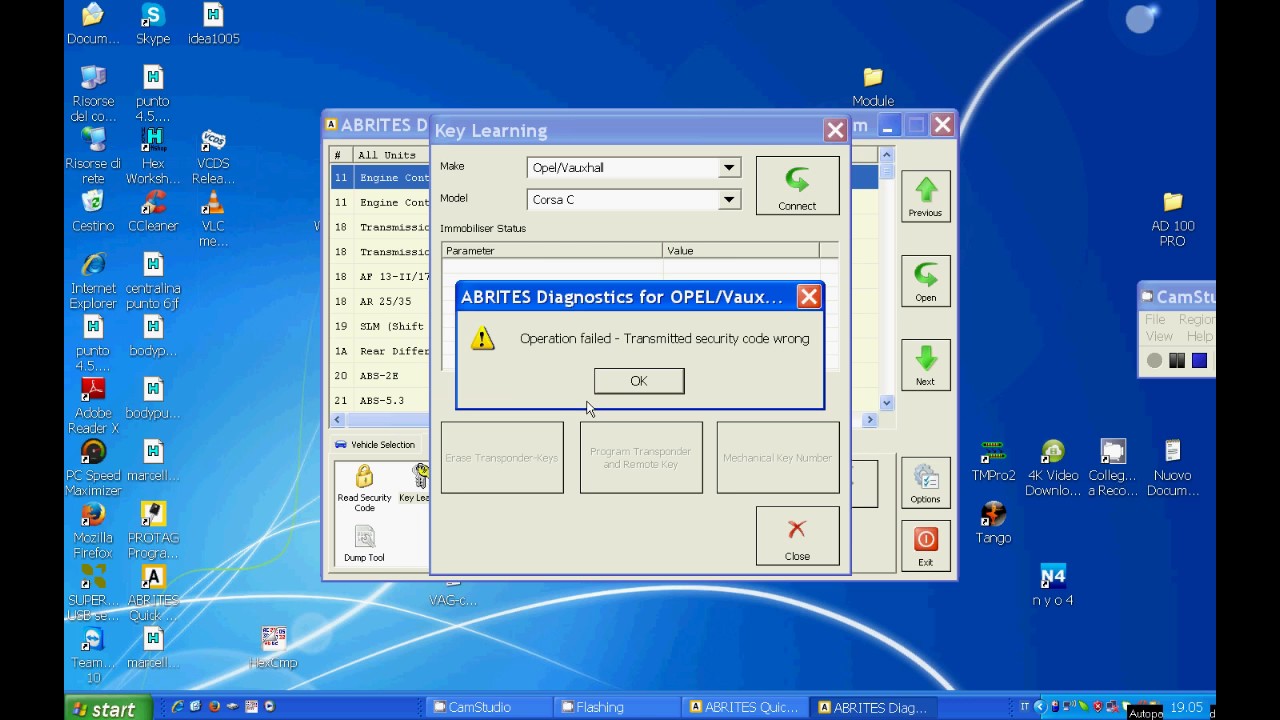Open the File menu in CamStudio
1280x720 pixels.
tap(1155, 320)
